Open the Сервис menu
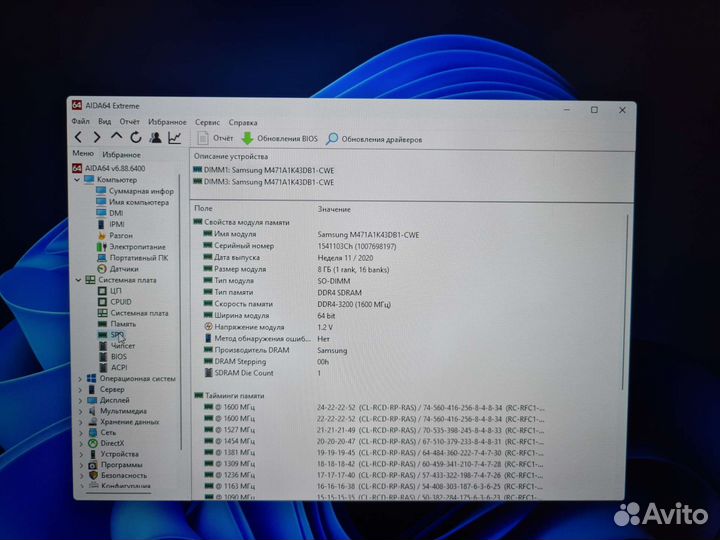This screenshot has height=540, width=720. pos(207,122)
